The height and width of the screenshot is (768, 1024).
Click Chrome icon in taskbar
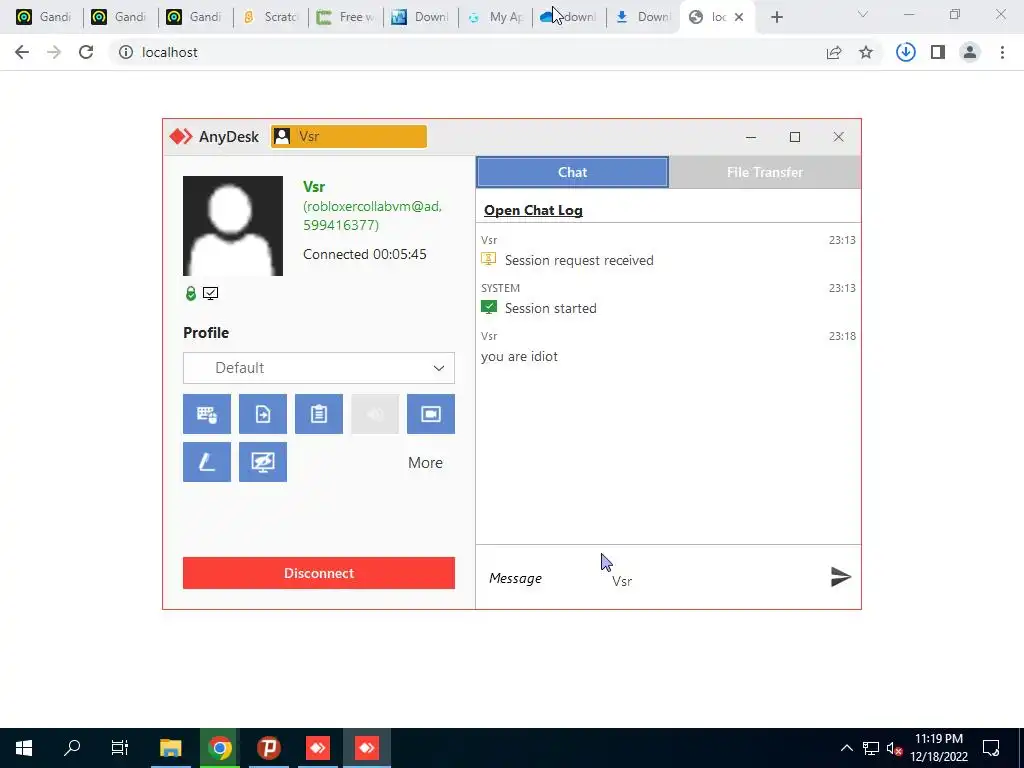click(220, 748)
